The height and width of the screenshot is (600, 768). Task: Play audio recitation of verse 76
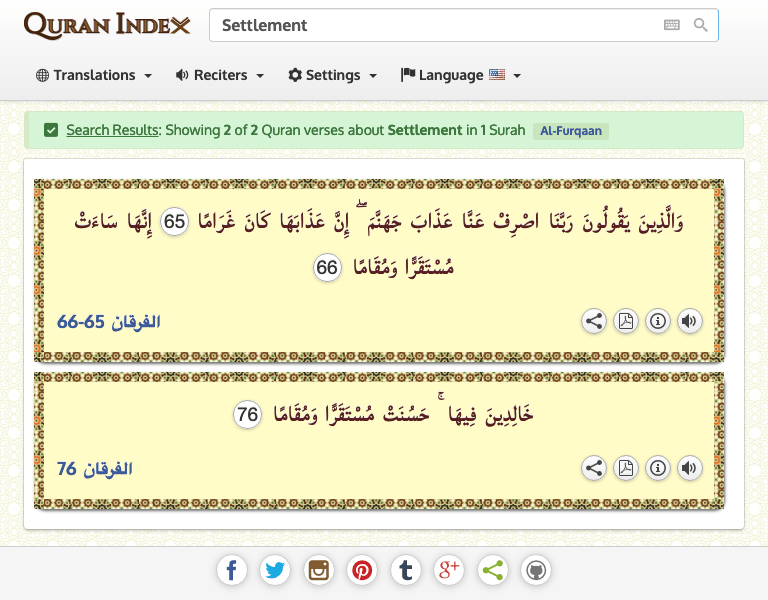(689, 467)
